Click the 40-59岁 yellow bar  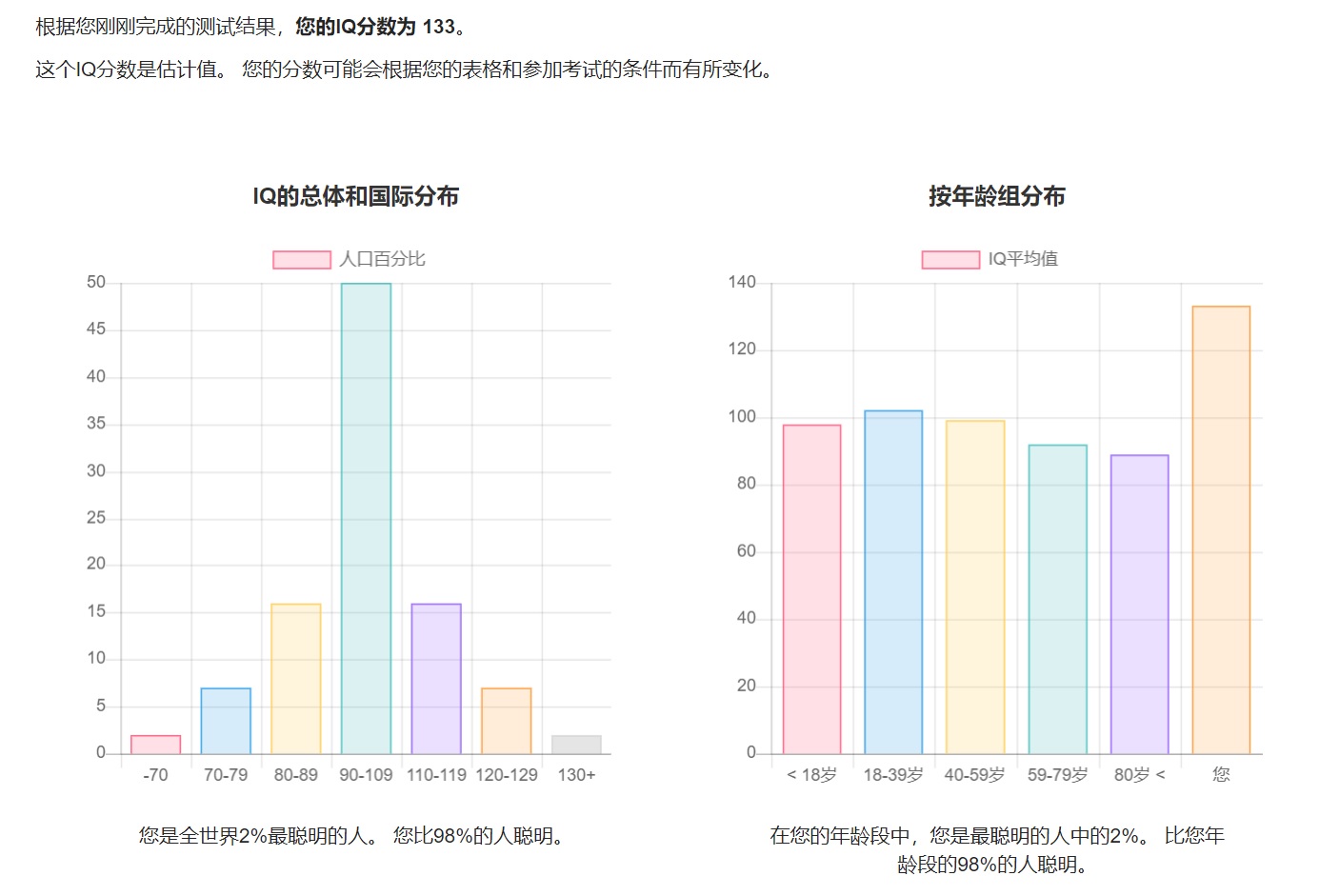975,587
